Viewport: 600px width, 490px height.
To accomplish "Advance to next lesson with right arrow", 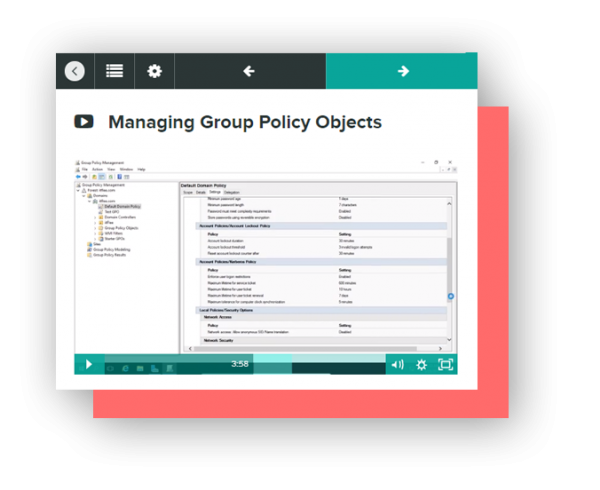I will click(402, 71).
